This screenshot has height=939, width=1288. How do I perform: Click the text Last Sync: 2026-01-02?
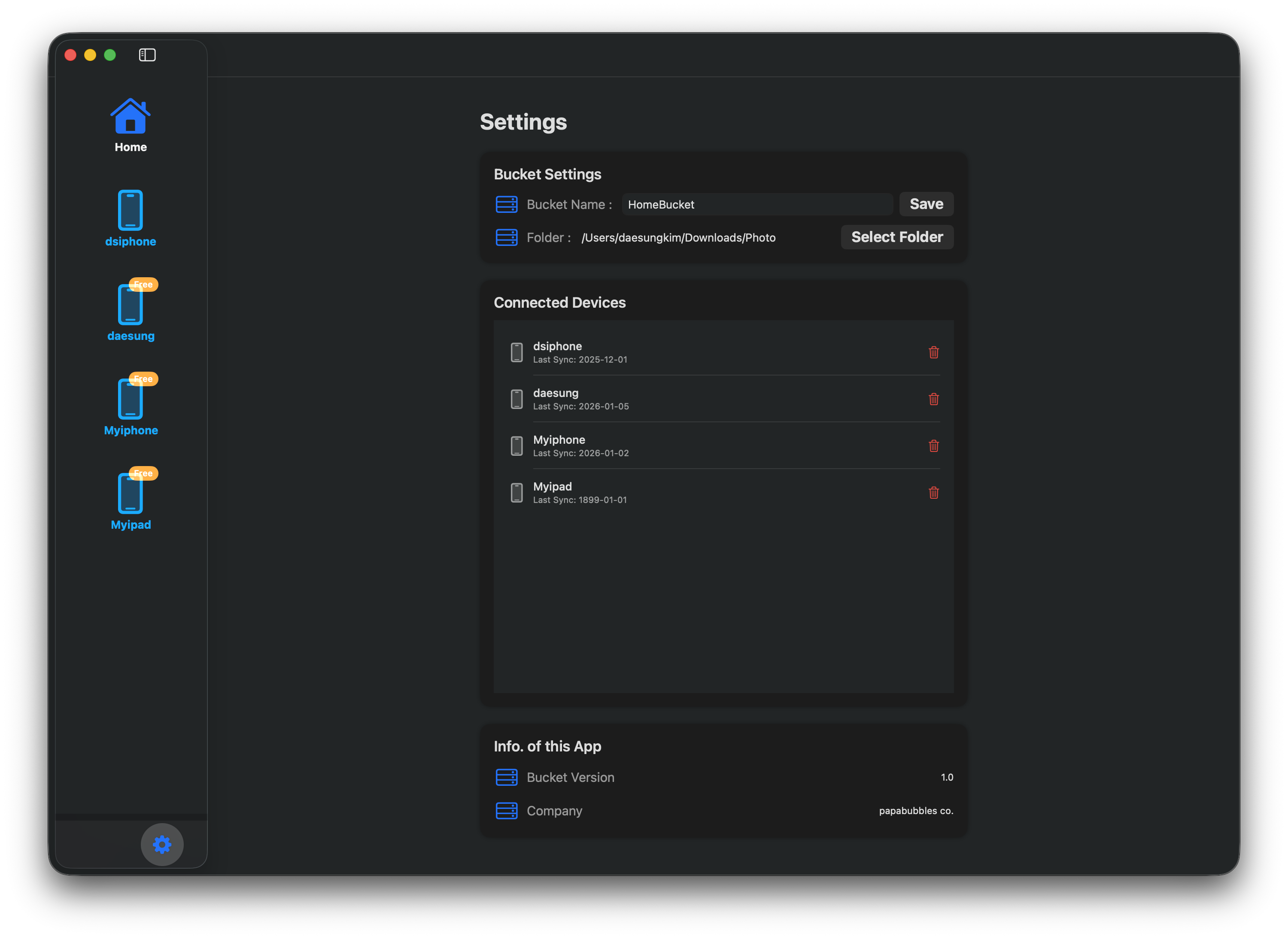click(580, 453)
